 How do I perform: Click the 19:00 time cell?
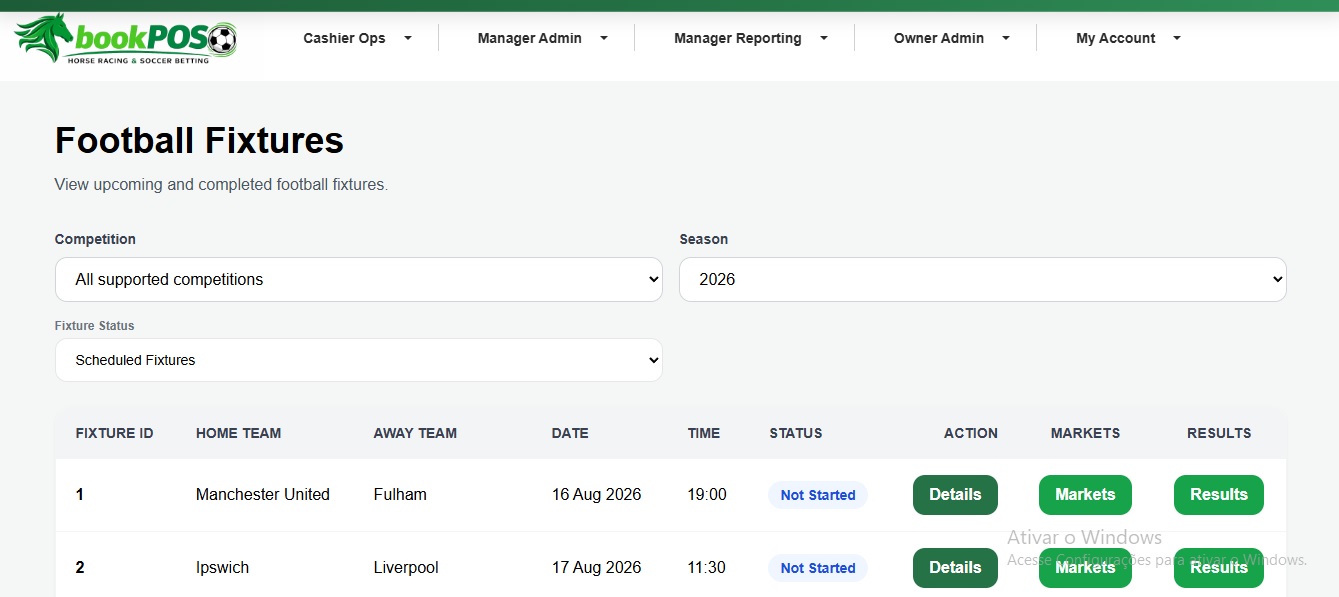point(707,494)
